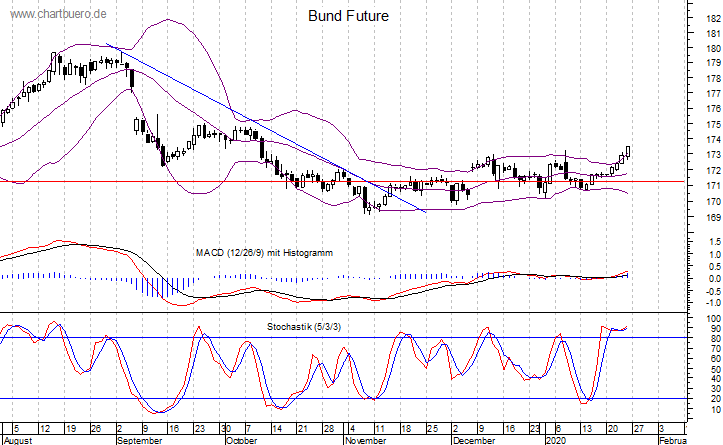Click the 10 stochastic axis value
723x445 pixels.
coord(715,410)
